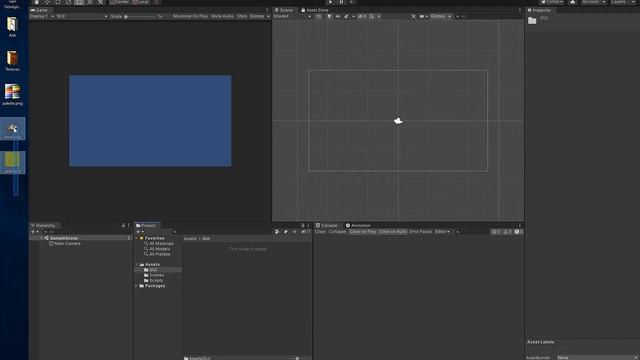Adjust the Game view Scale slider
The width and height of the screenshot is (640, 360).
(140, 16)
